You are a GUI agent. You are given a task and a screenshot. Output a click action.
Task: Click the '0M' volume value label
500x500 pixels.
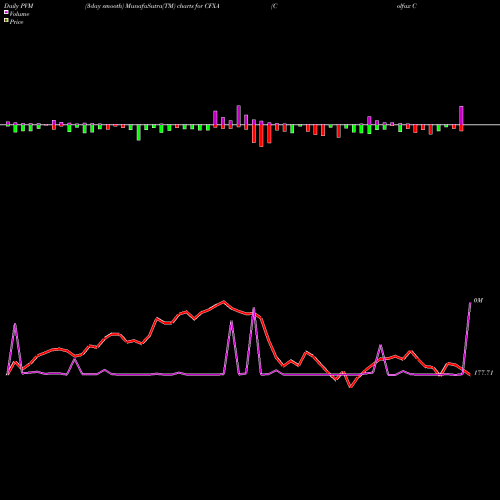[x=478, y=301]
